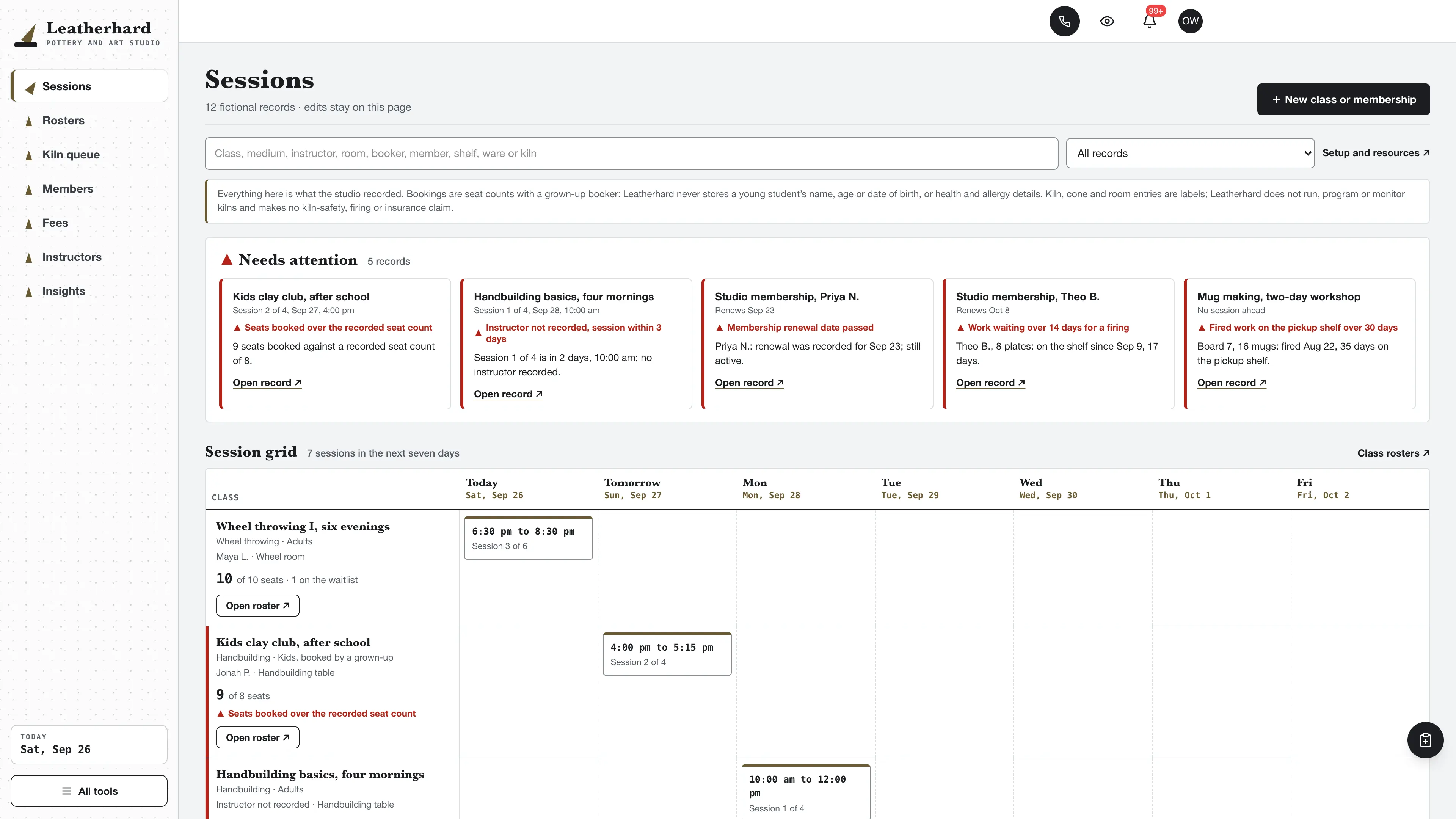Screen dimensions: 1456x819
Task: Click the Today Sat, Sep 26 sidebar box
Action: pos(89,744)
